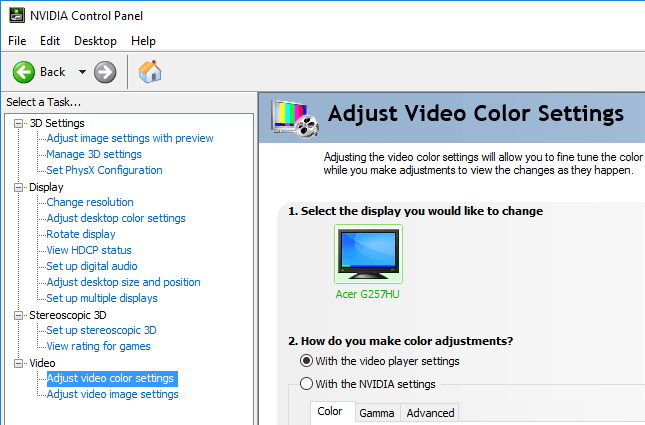Image resolution: width=645 pixels, height=425 pixels.
Task: Collapse the Display tree node
Action: click(x=19, y=187)
